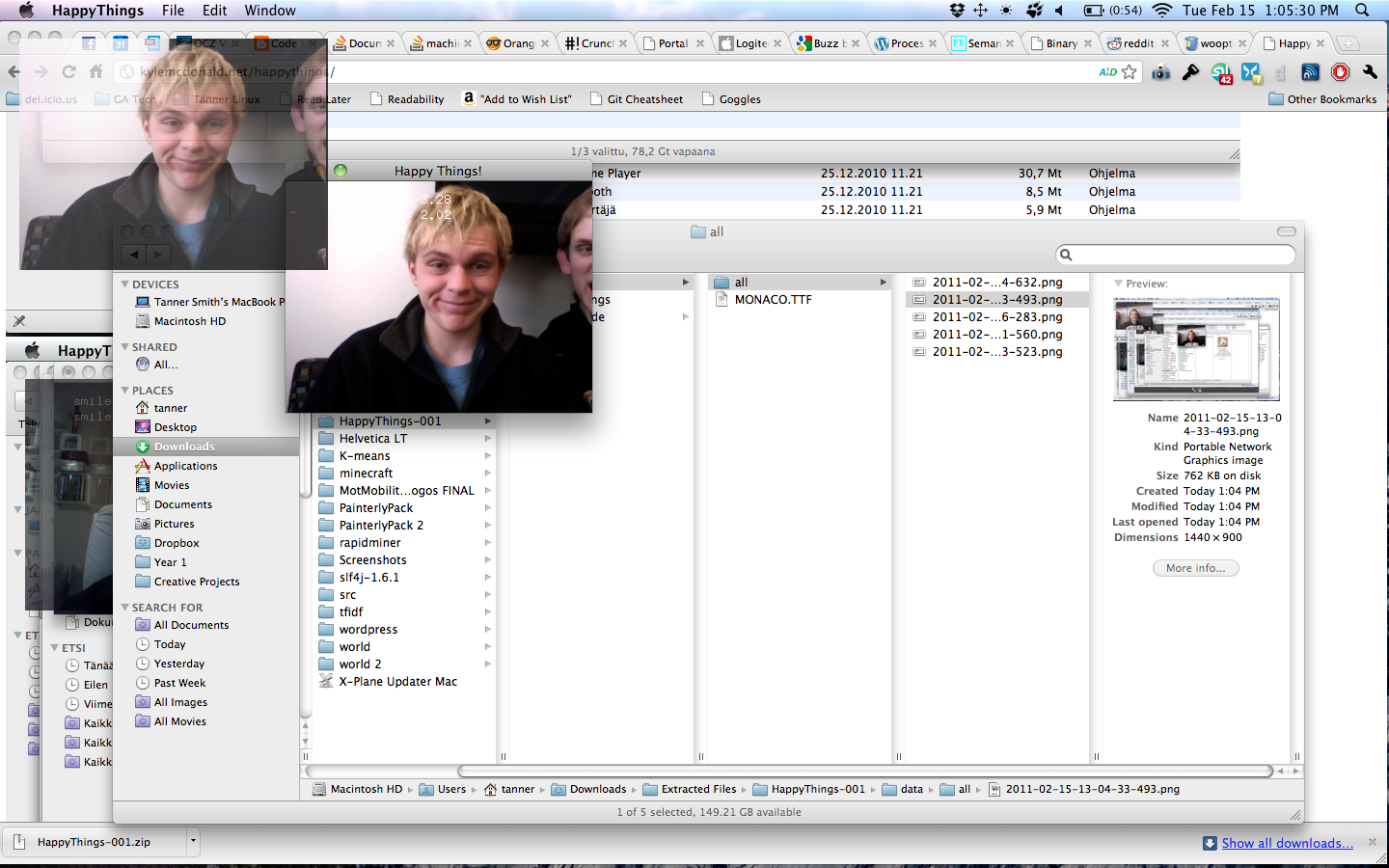Open the Chrome wrench settings menu

[x=1370, y=72]
